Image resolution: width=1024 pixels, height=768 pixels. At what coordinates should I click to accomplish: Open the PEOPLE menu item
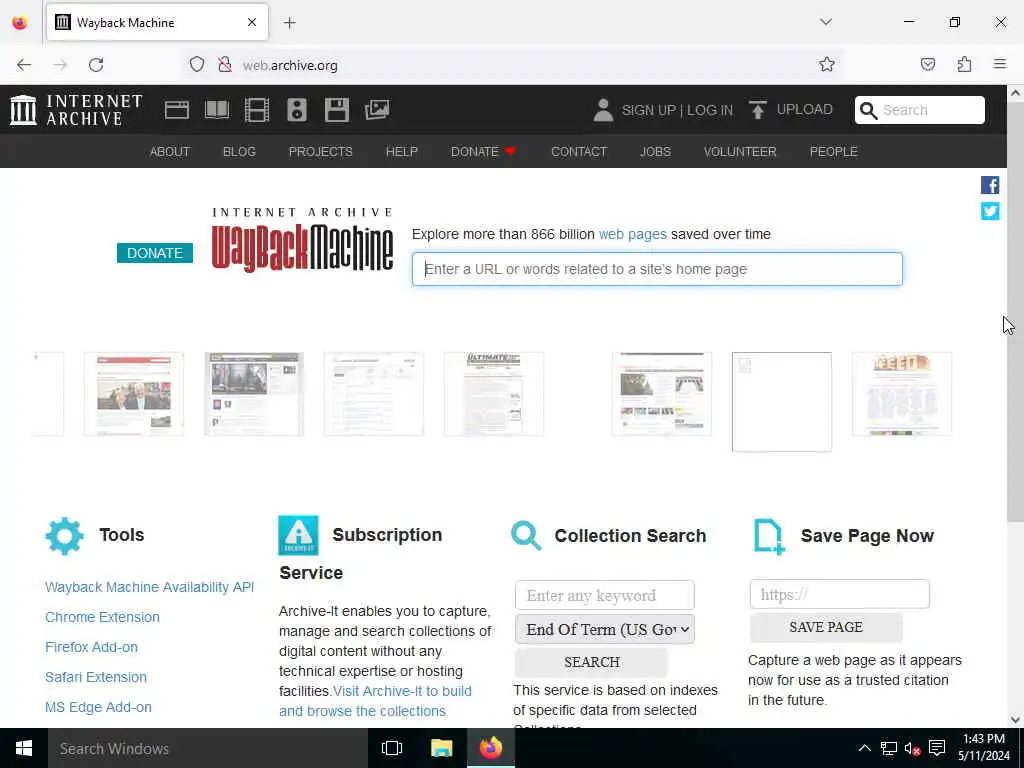click(833, 152)
